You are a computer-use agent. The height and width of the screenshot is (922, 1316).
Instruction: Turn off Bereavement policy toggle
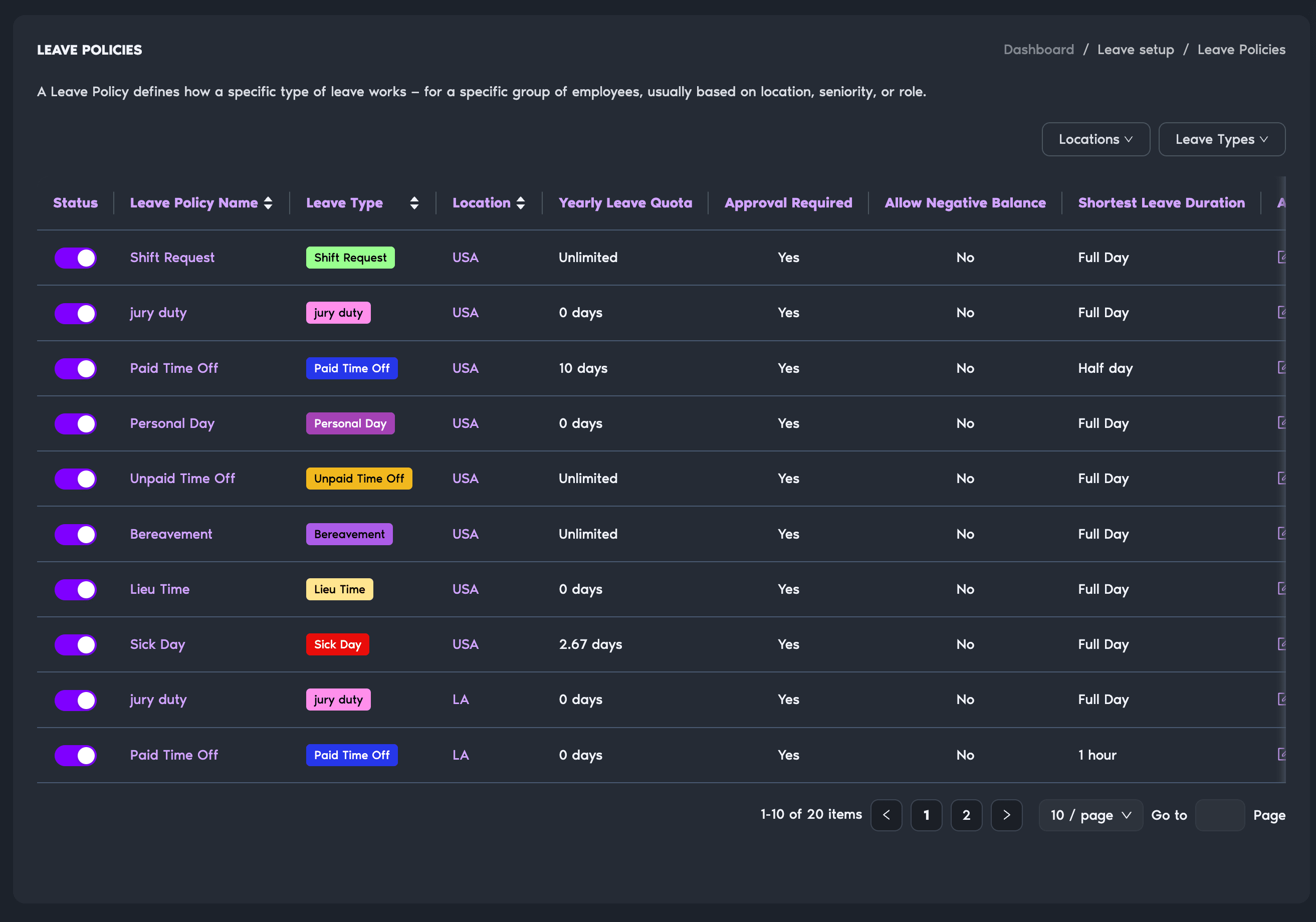[x=76, y=534]
